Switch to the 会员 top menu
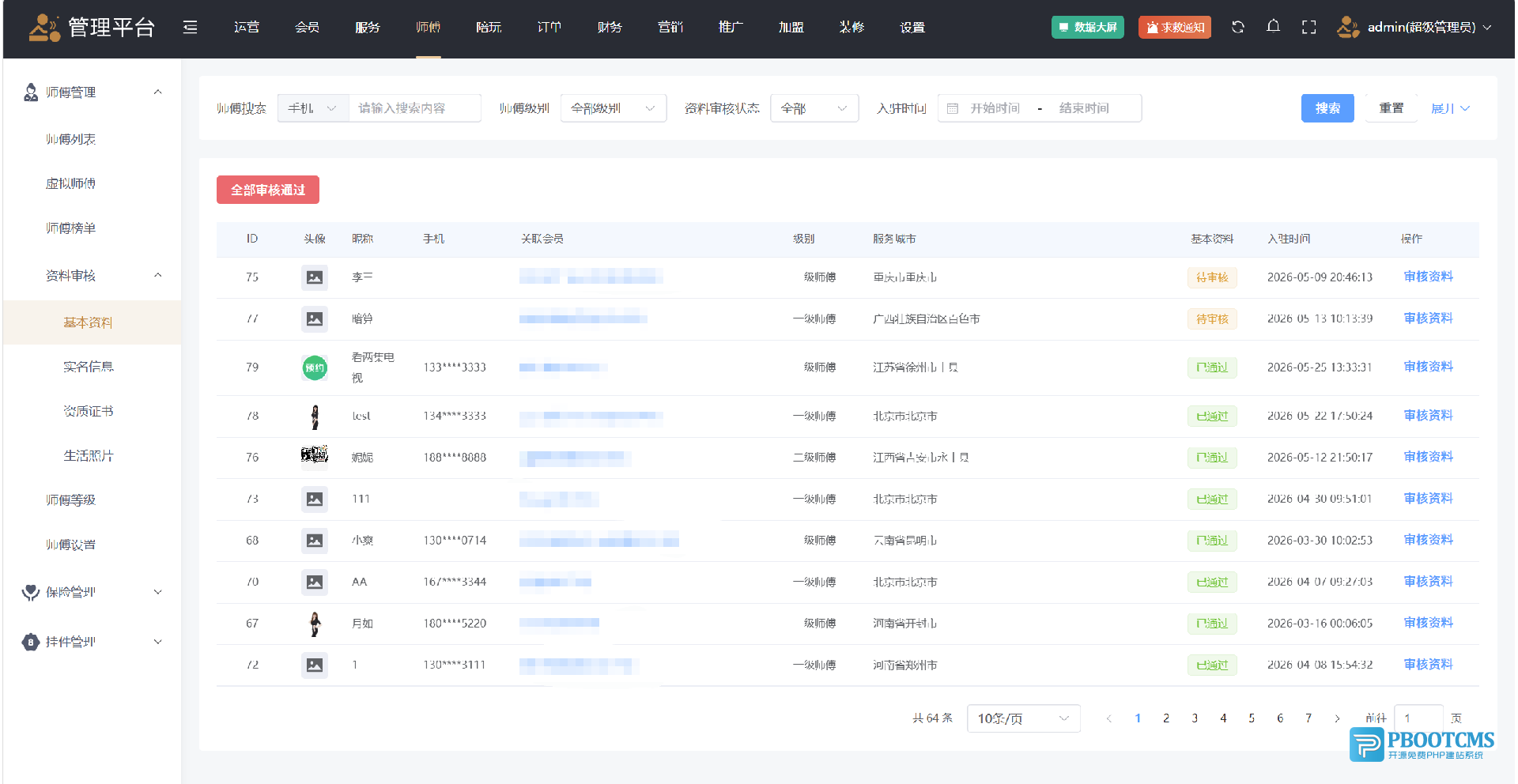This screenshot has width=1518, height=784. pos(308,27)
